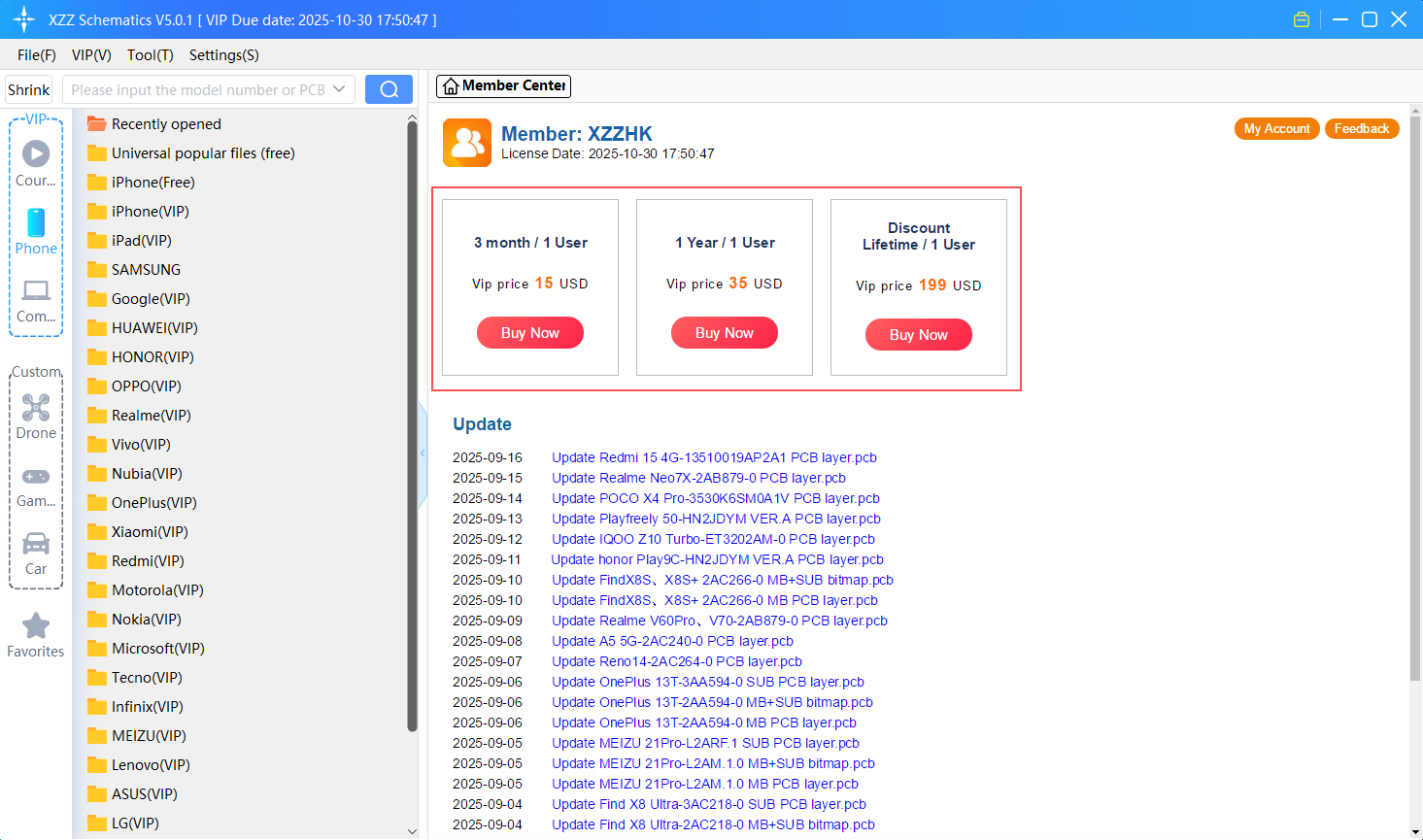Buy the 3 month plan

(x=530, y=333)
